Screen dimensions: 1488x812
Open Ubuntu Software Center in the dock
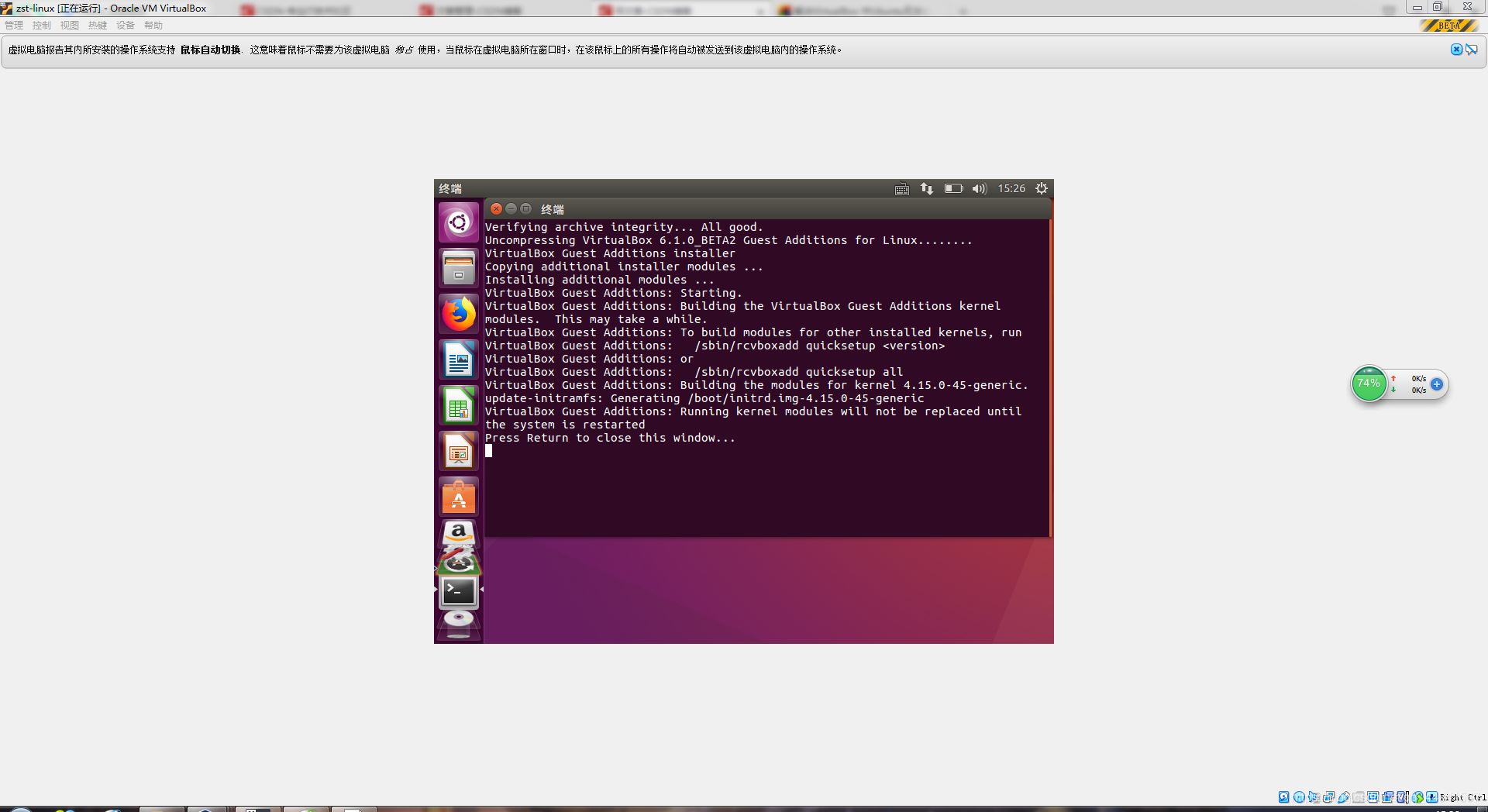click(459, 497)
